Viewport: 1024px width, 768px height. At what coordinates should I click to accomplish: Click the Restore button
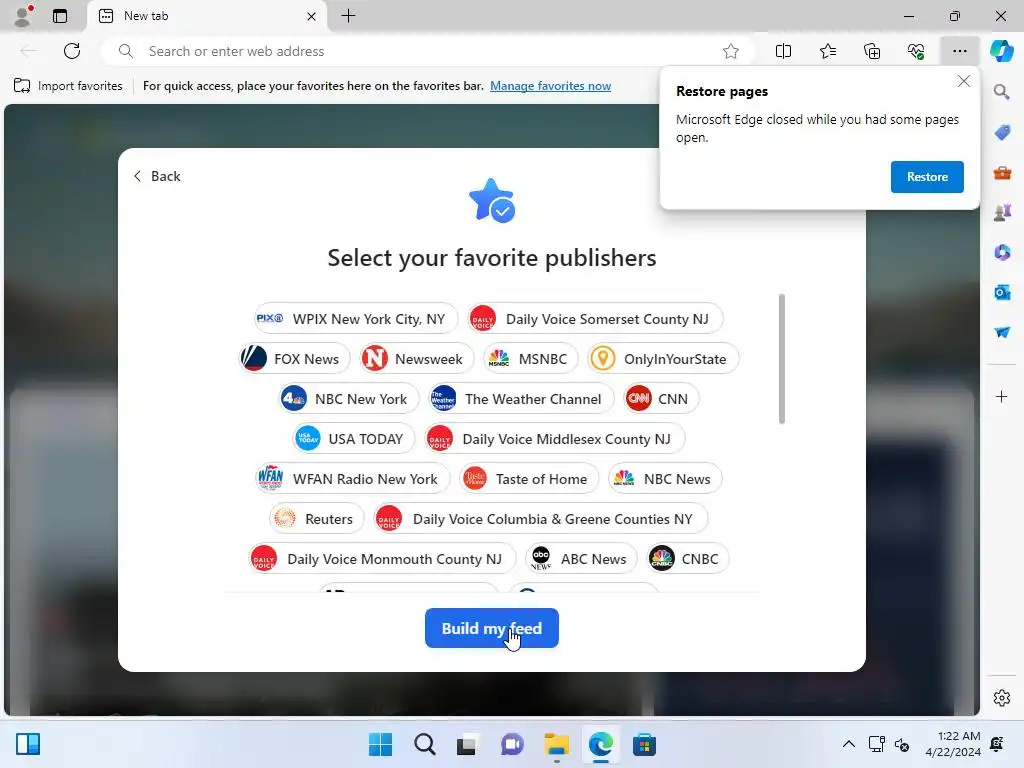point(927,177)
